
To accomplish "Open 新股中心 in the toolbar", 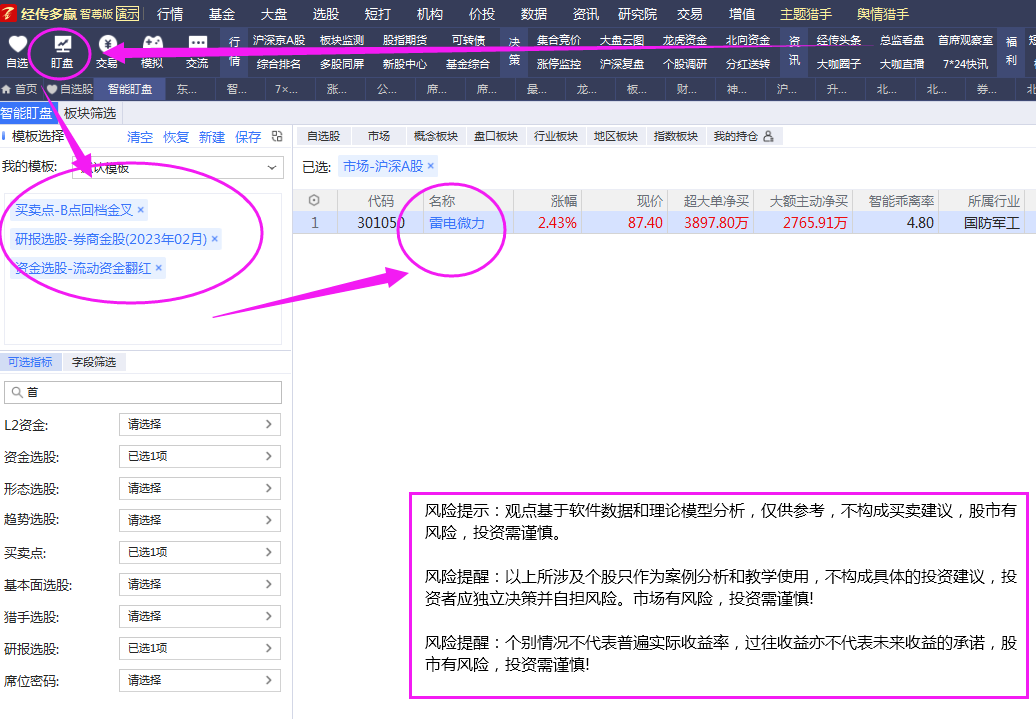I will tap(404, 64).
